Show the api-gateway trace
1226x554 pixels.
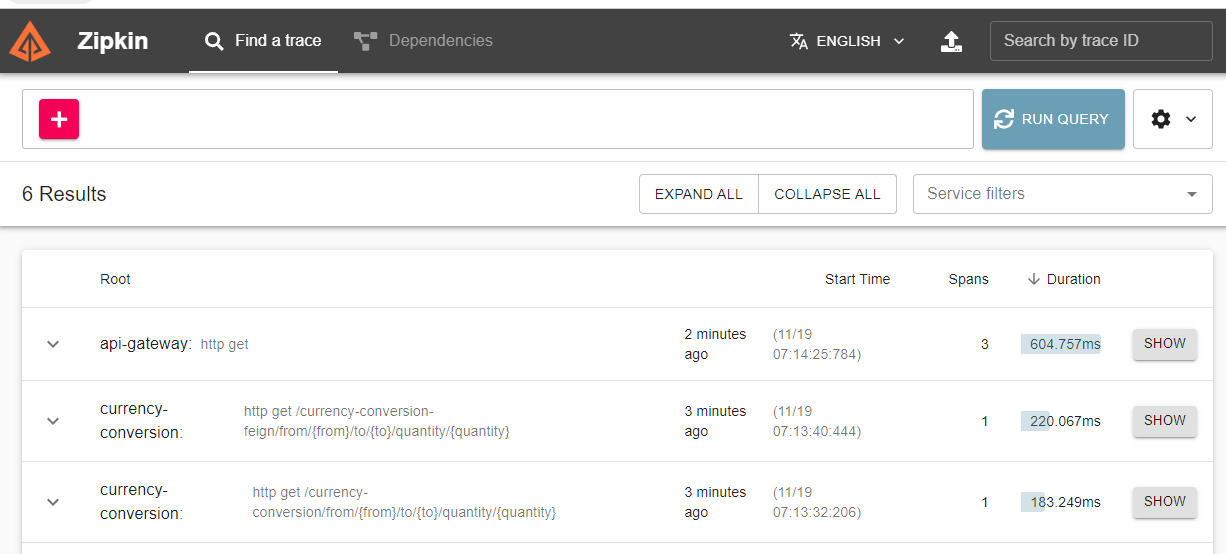coord(1165,344)
